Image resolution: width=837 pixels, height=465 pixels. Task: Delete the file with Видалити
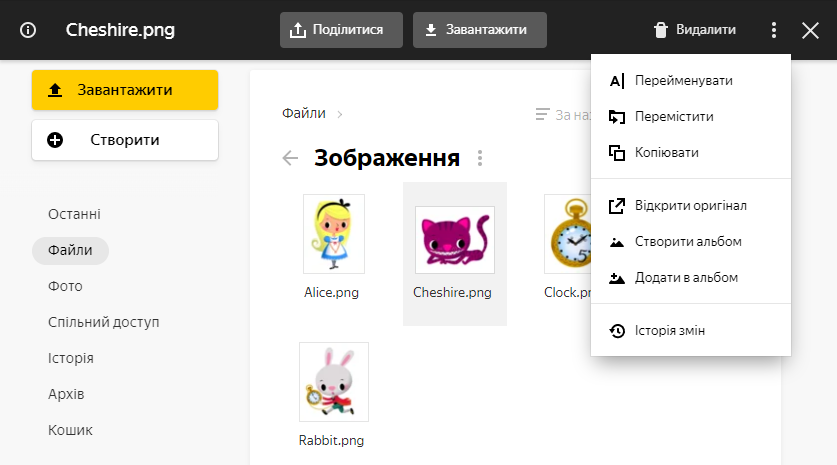coord(694,30)
